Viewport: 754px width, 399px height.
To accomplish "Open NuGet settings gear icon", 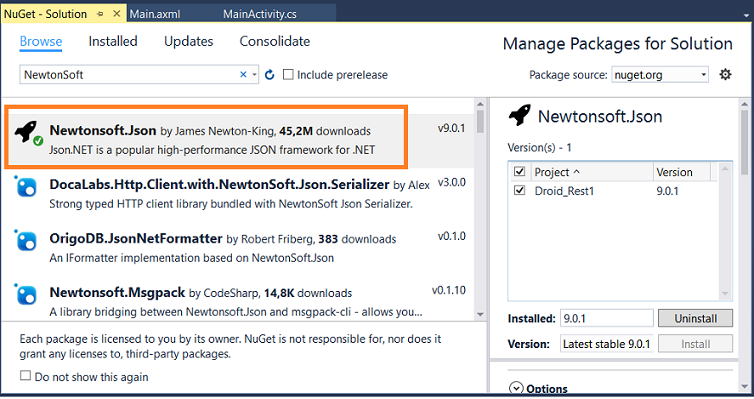I will (x=725, y=75).
